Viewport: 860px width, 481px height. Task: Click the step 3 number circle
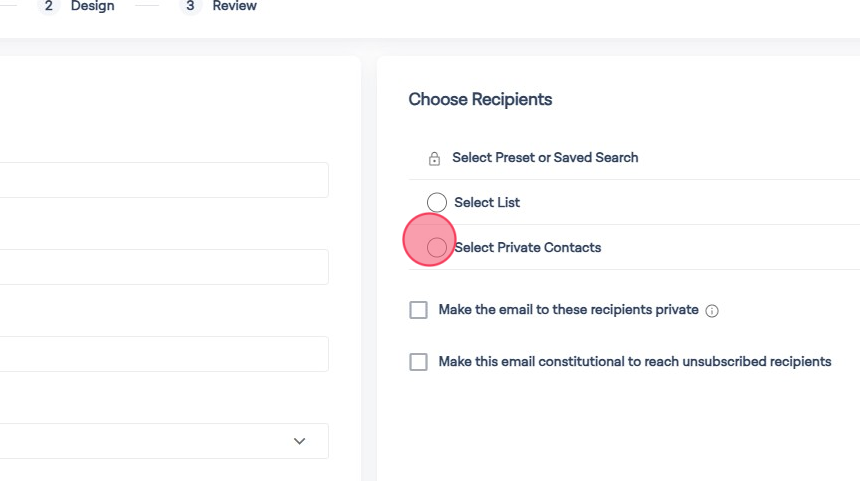tap(190, 6)
